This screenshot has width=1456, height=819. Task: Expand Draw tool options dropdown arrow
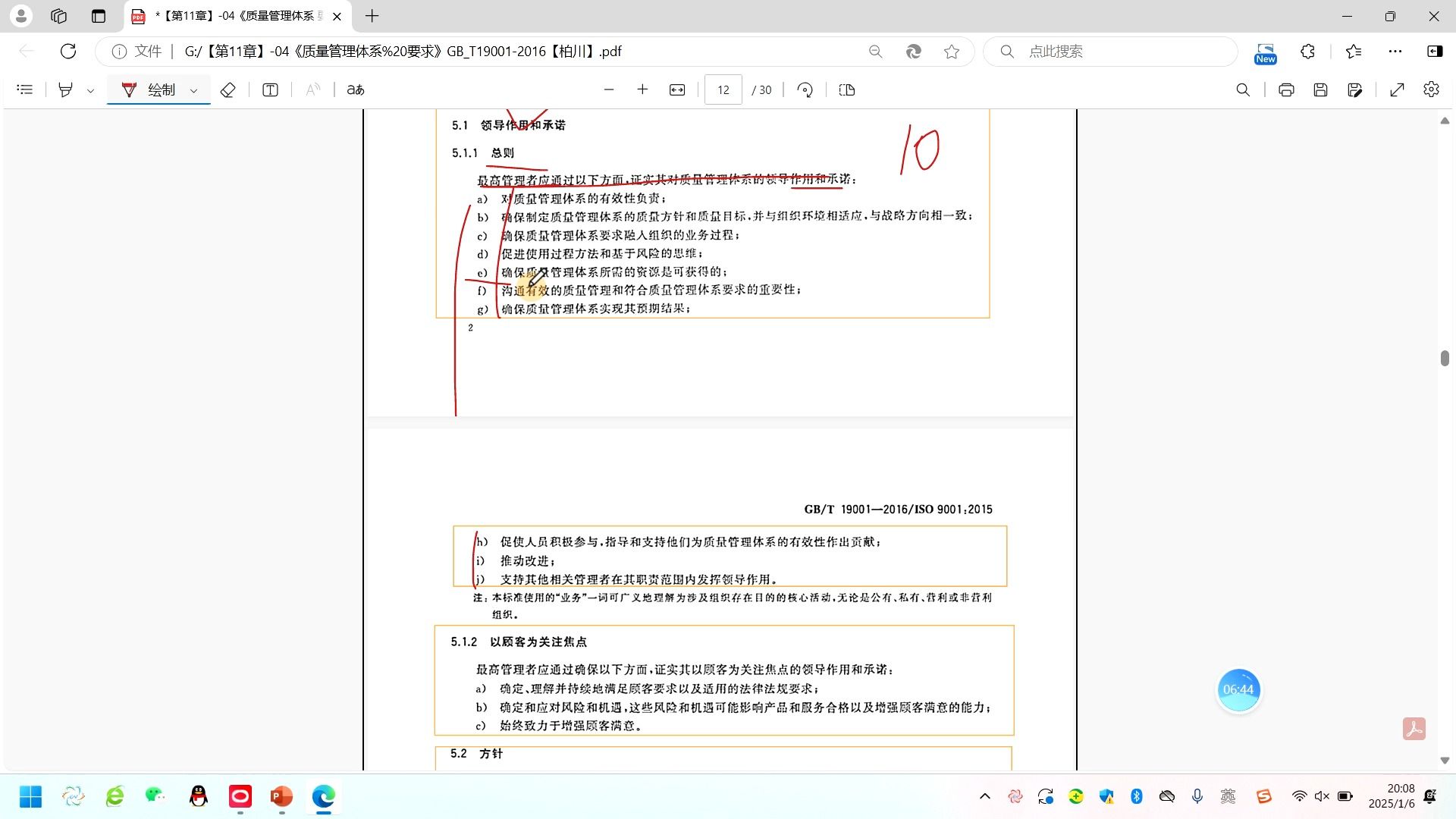(x=194, y=91)
